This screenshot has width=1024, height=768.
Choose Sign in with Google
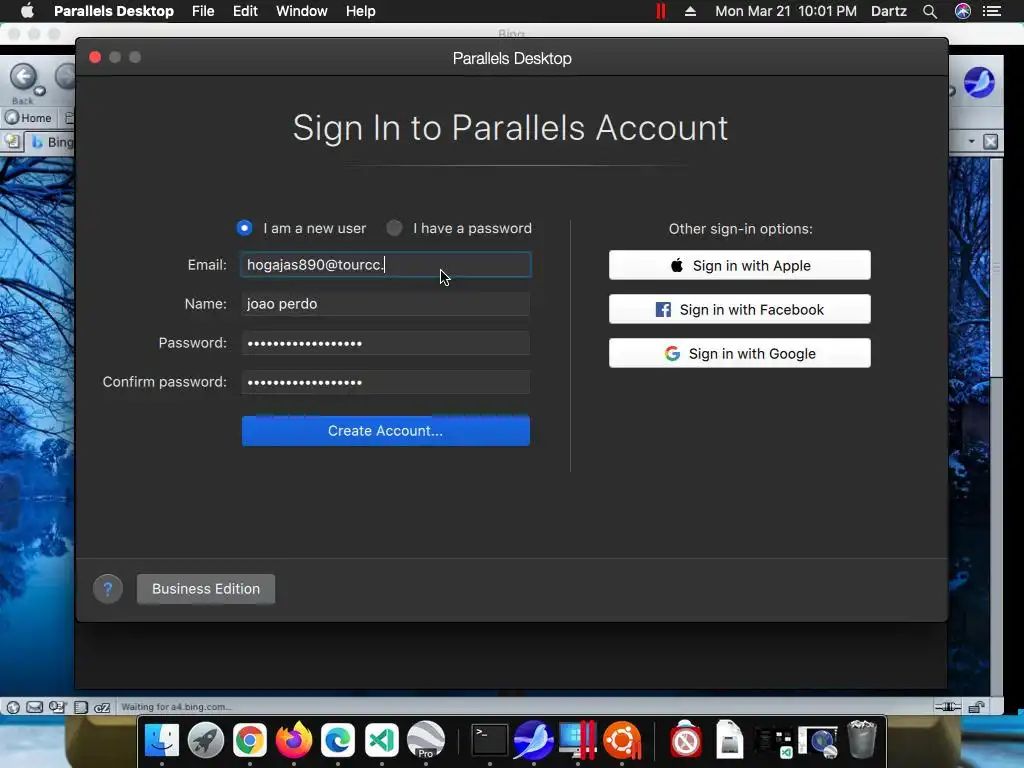[739, 353]
